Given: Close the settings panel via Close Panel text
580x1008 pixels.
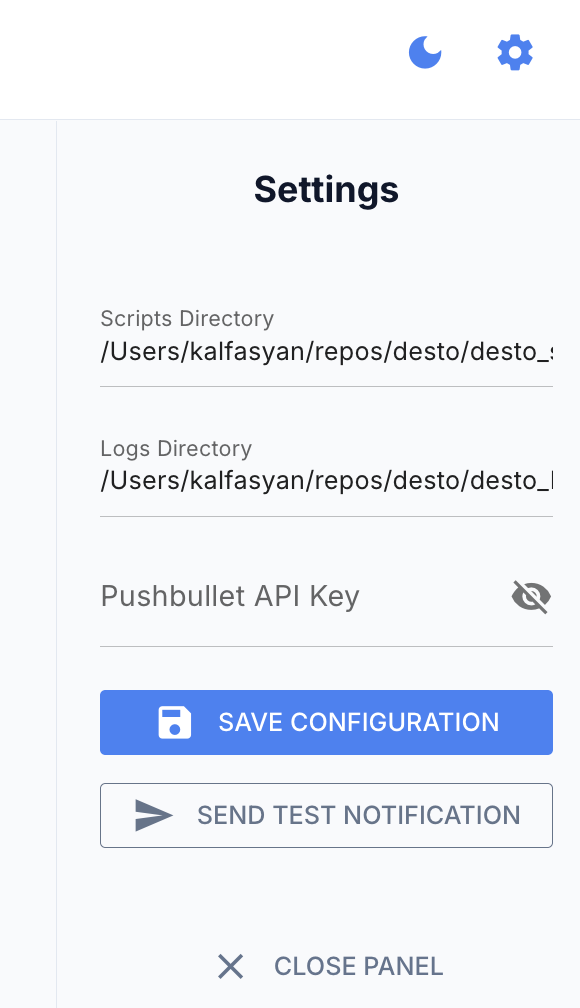Looking at the screenshot, I should point(359,966).
